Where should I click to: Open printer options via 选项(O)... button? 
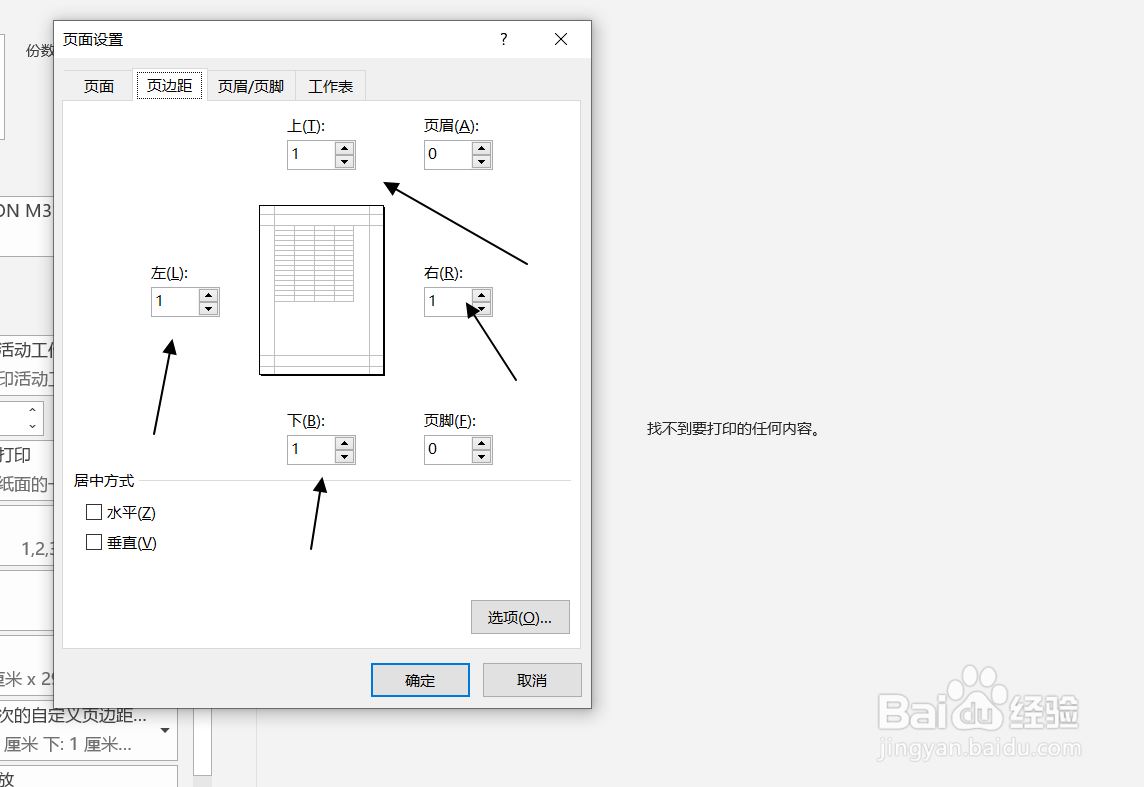click(520, 617)
